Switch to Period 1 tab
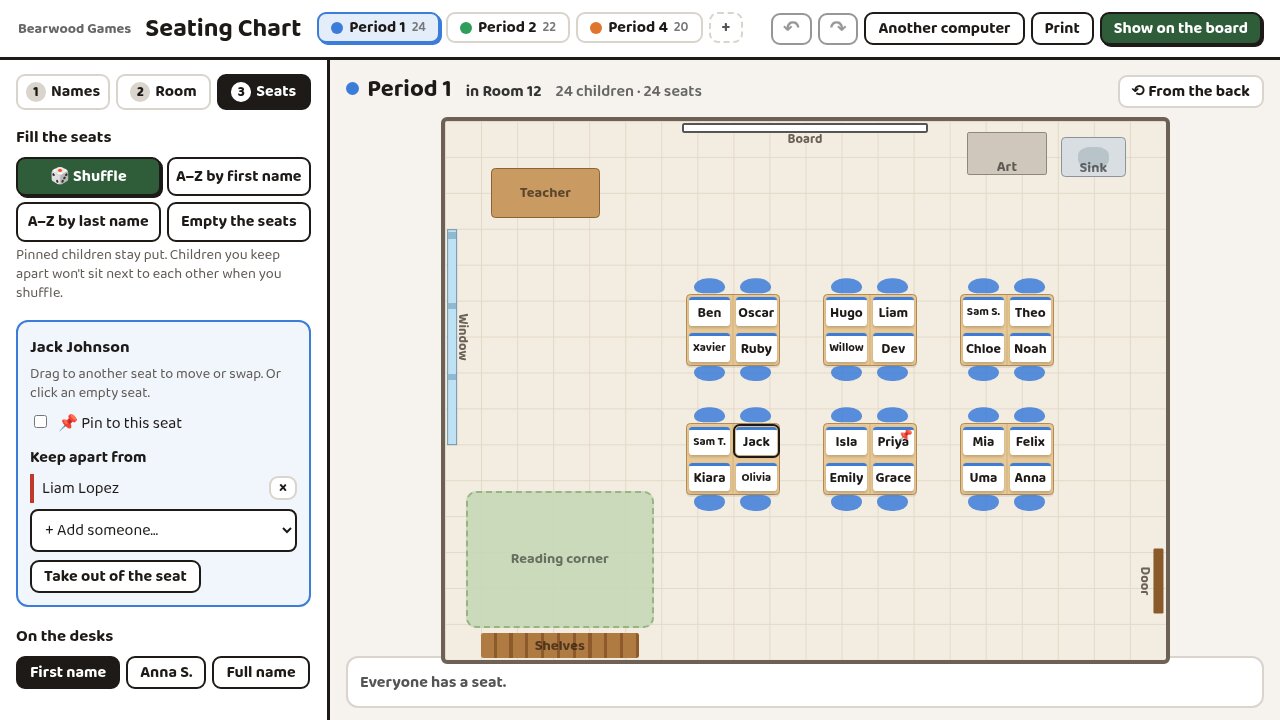This screenshot has width=1280, height=720. (378, 28)
